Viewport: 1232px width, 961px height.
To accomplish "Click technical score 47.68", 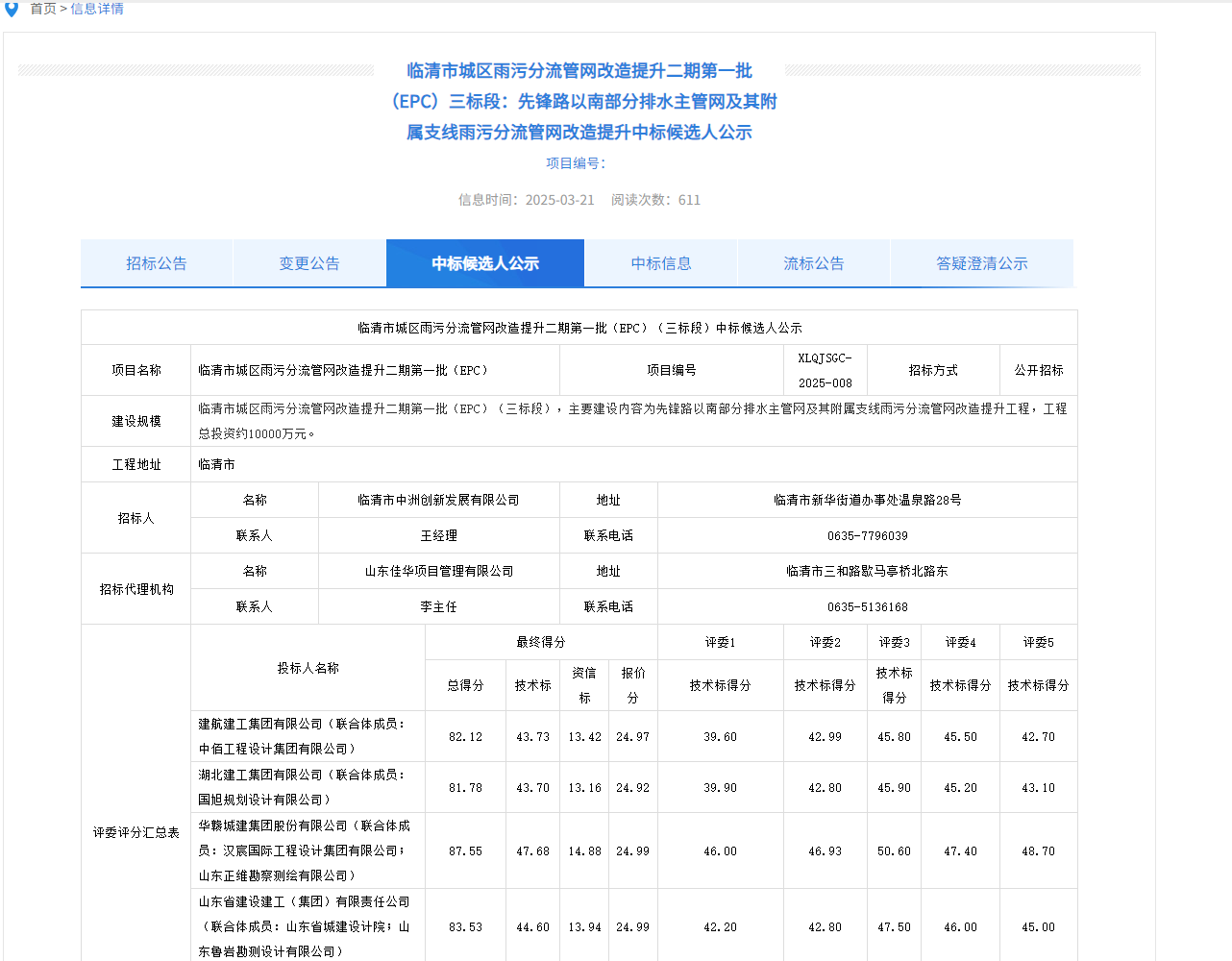I will [533, 851].
